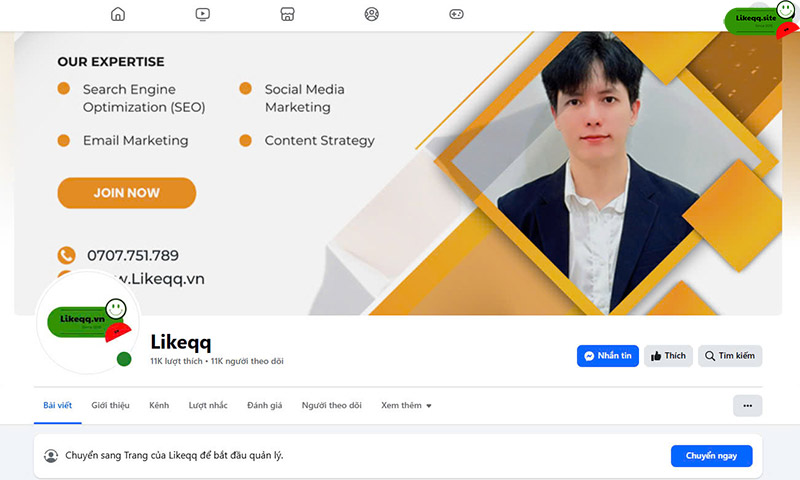Image resolution: width=800 pixels, height=480 pixels.
Task: Open the Gaming controller icon
Action: 456,14
